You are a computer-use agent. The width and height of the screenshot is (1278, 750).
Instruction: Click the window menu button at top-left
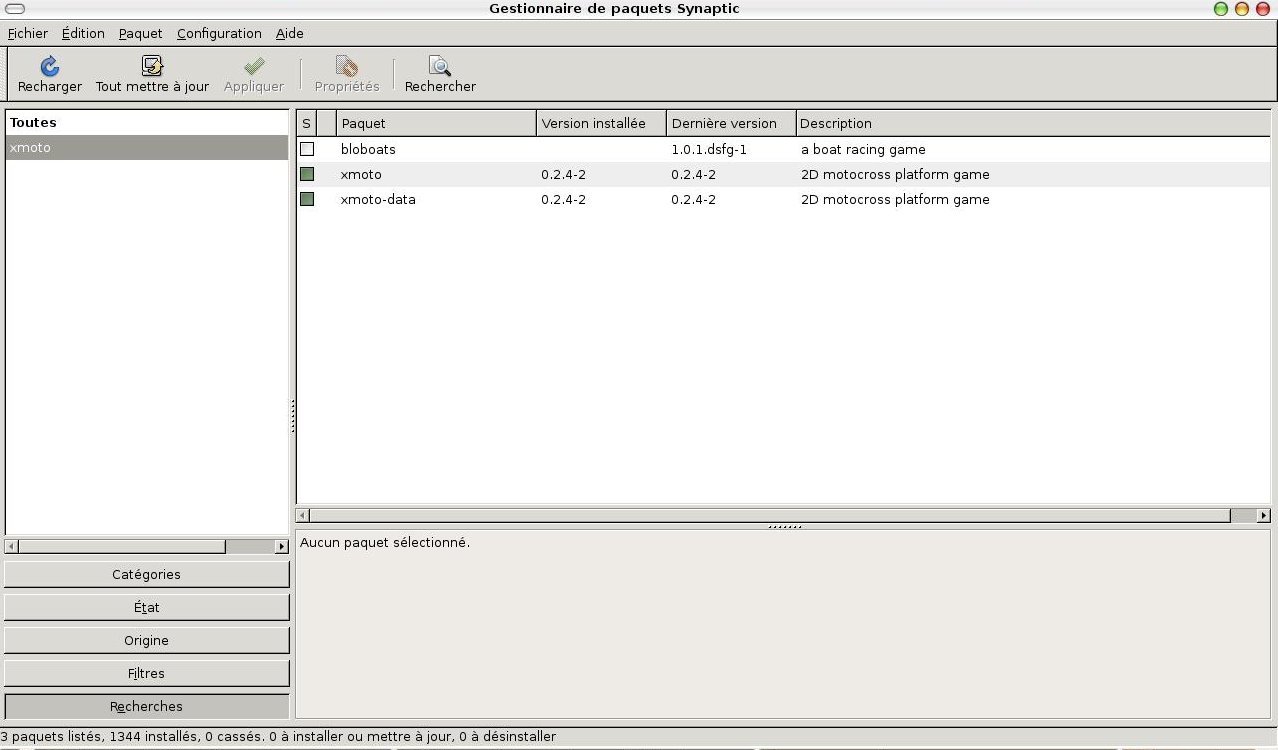pos(15,9)
